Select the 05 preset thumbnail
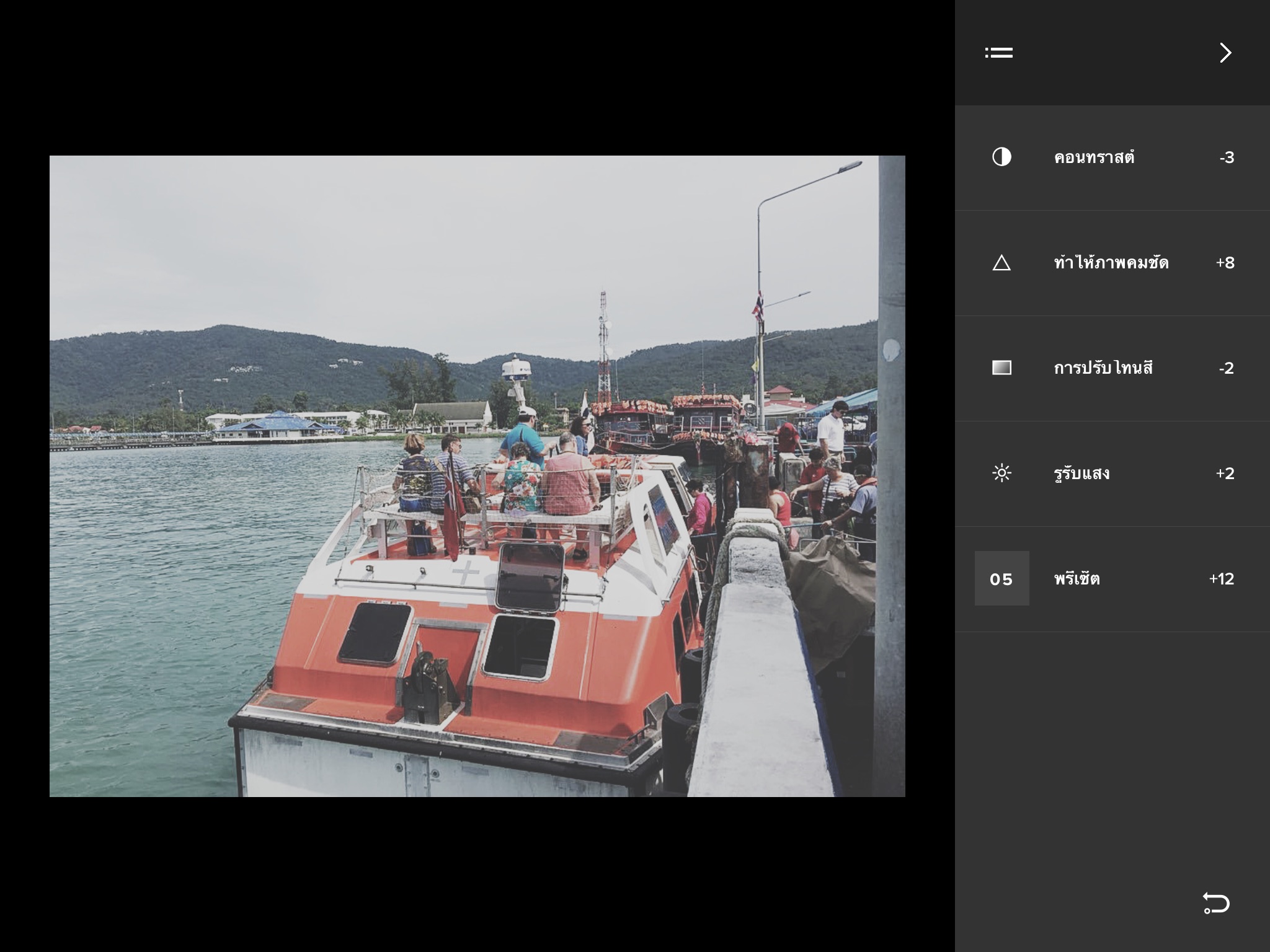The height and width of the screenshot is (952, 1270). point(1001,578)
